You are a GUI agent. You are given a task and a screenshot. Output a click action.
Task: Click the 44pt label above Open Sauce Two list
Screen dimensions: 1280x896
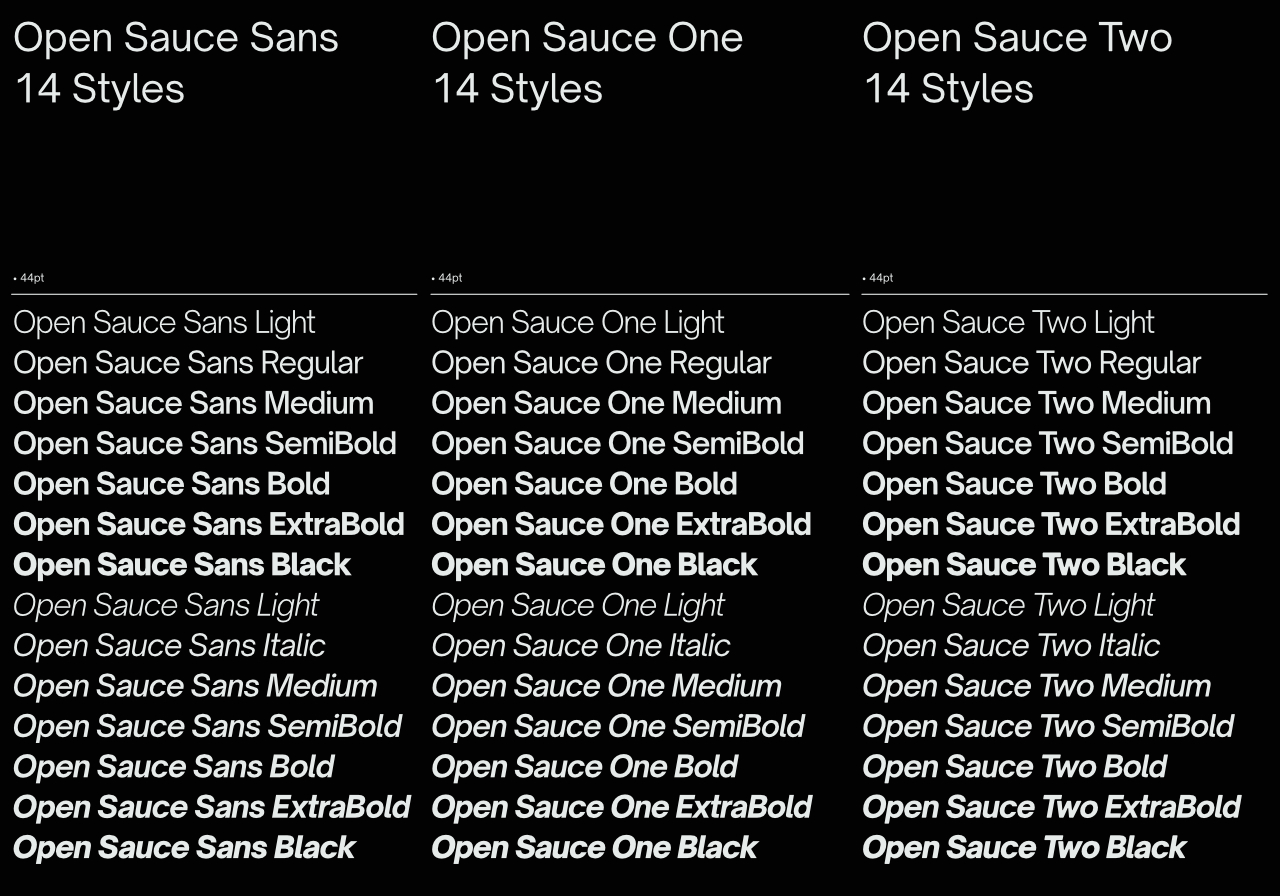[880, 278]
